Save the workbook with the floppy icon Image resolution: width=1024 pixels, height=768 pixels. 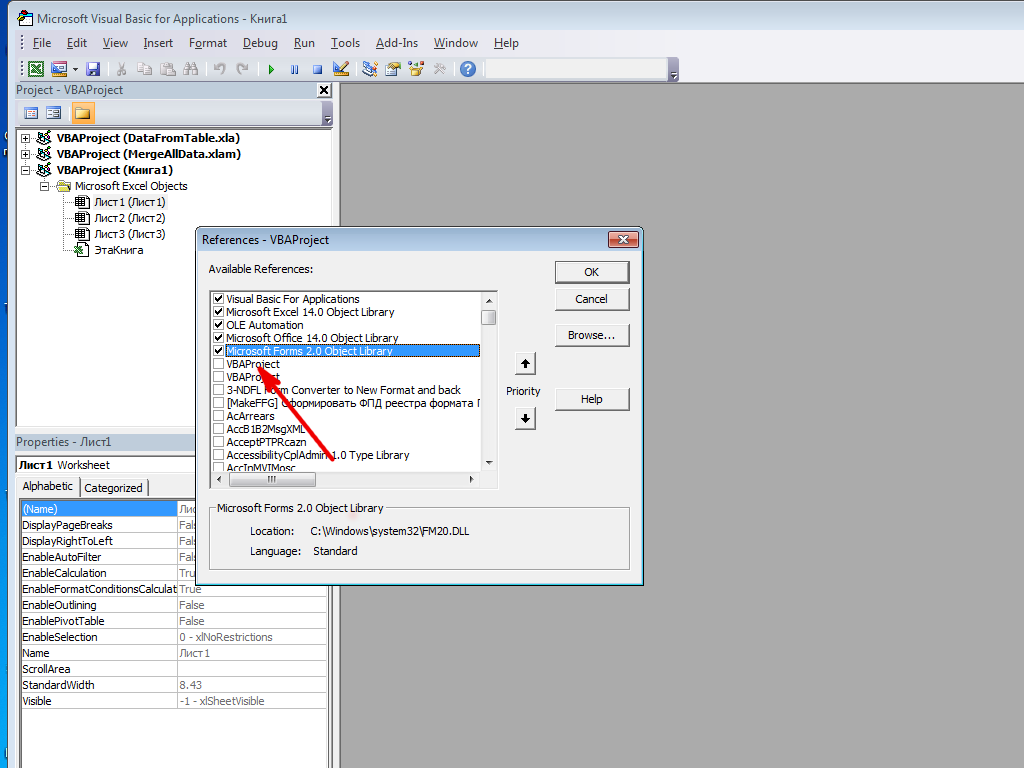pyautogui.click(x=93, y=69)
